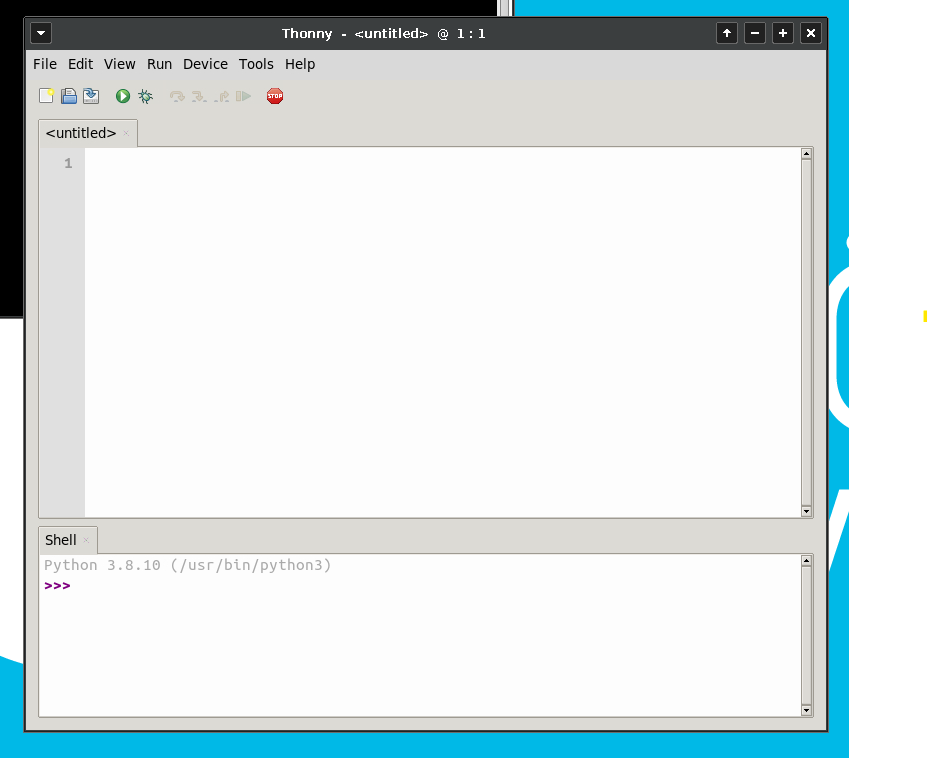The width and height of the screenshot is (928, 758).
Task: Open the View menu
Action: pos(120,64)
